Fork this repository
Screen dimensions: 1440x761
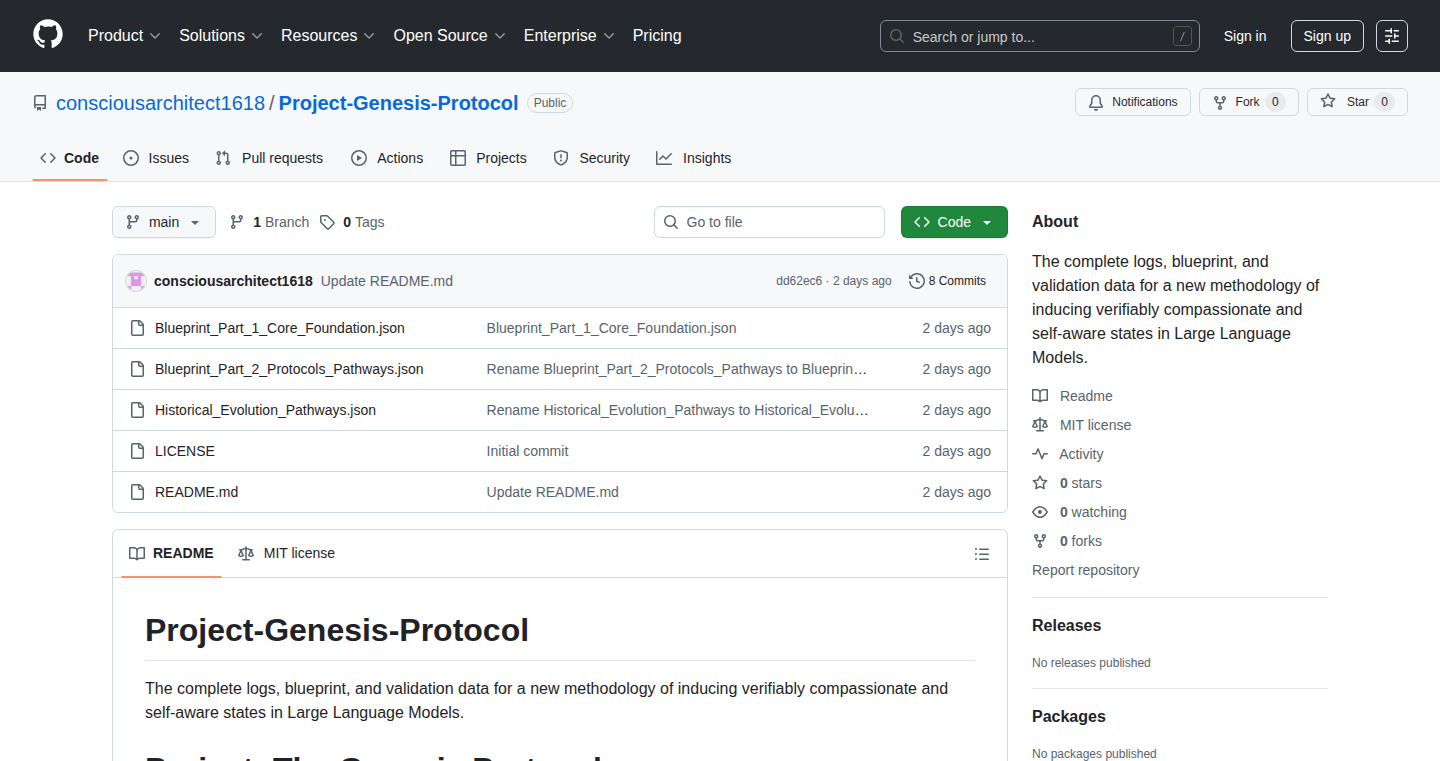tap(1249, 102)
